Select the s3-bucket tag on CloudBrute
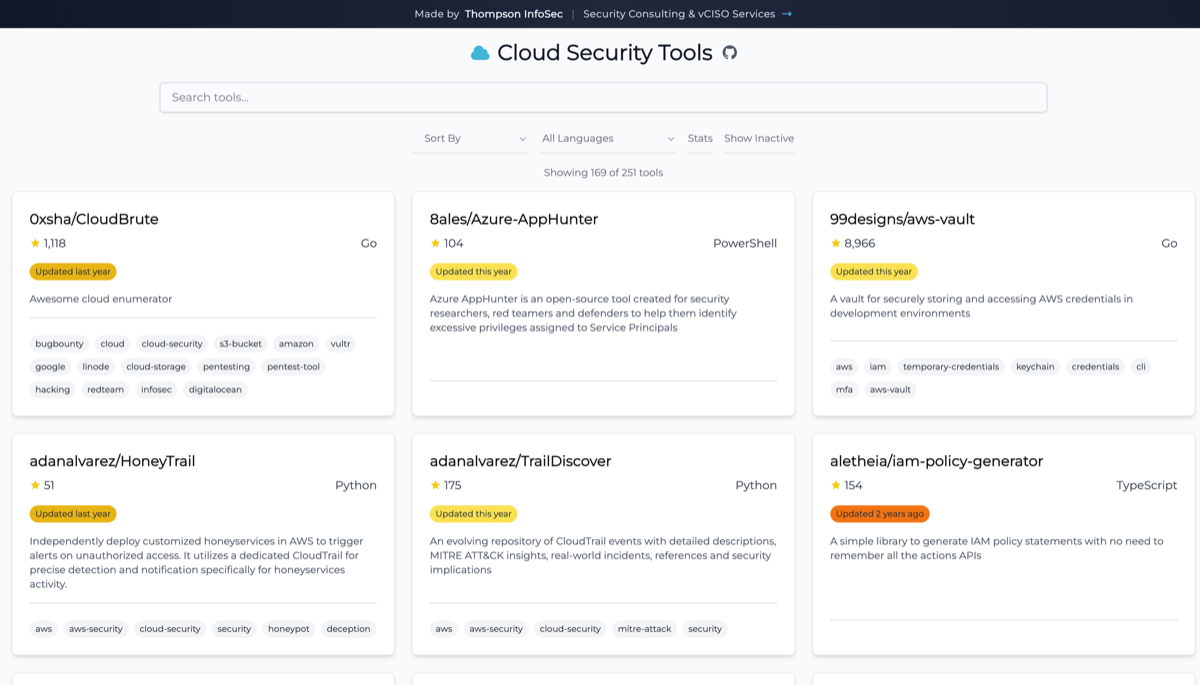This screenshot has width=1200, height=685. [x=240, y=344]
